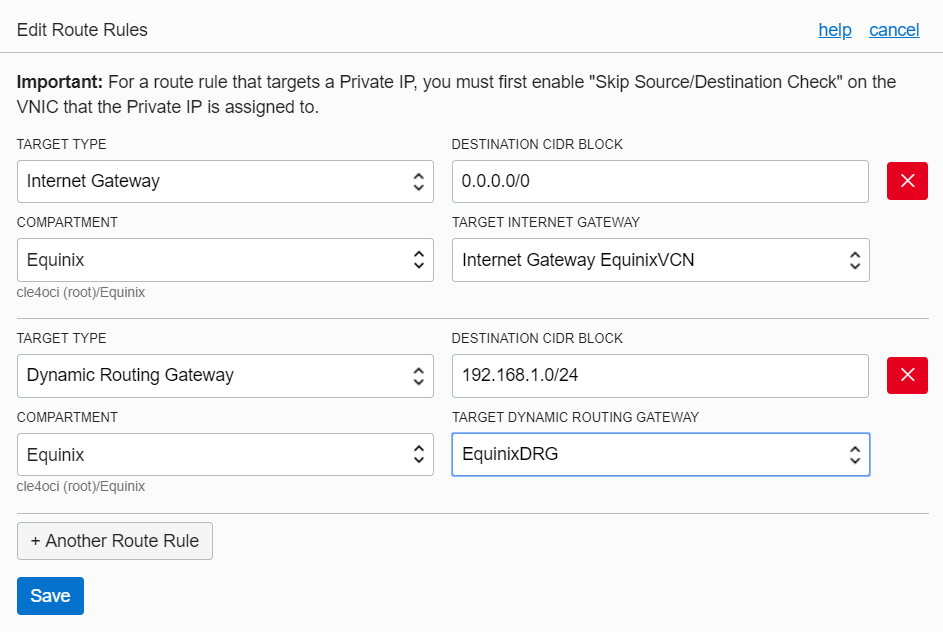Expand the second rule's Equinix compartment dropdown
Image resolution: width=943 pixels, height=632 pixels.
coord(225,455)
